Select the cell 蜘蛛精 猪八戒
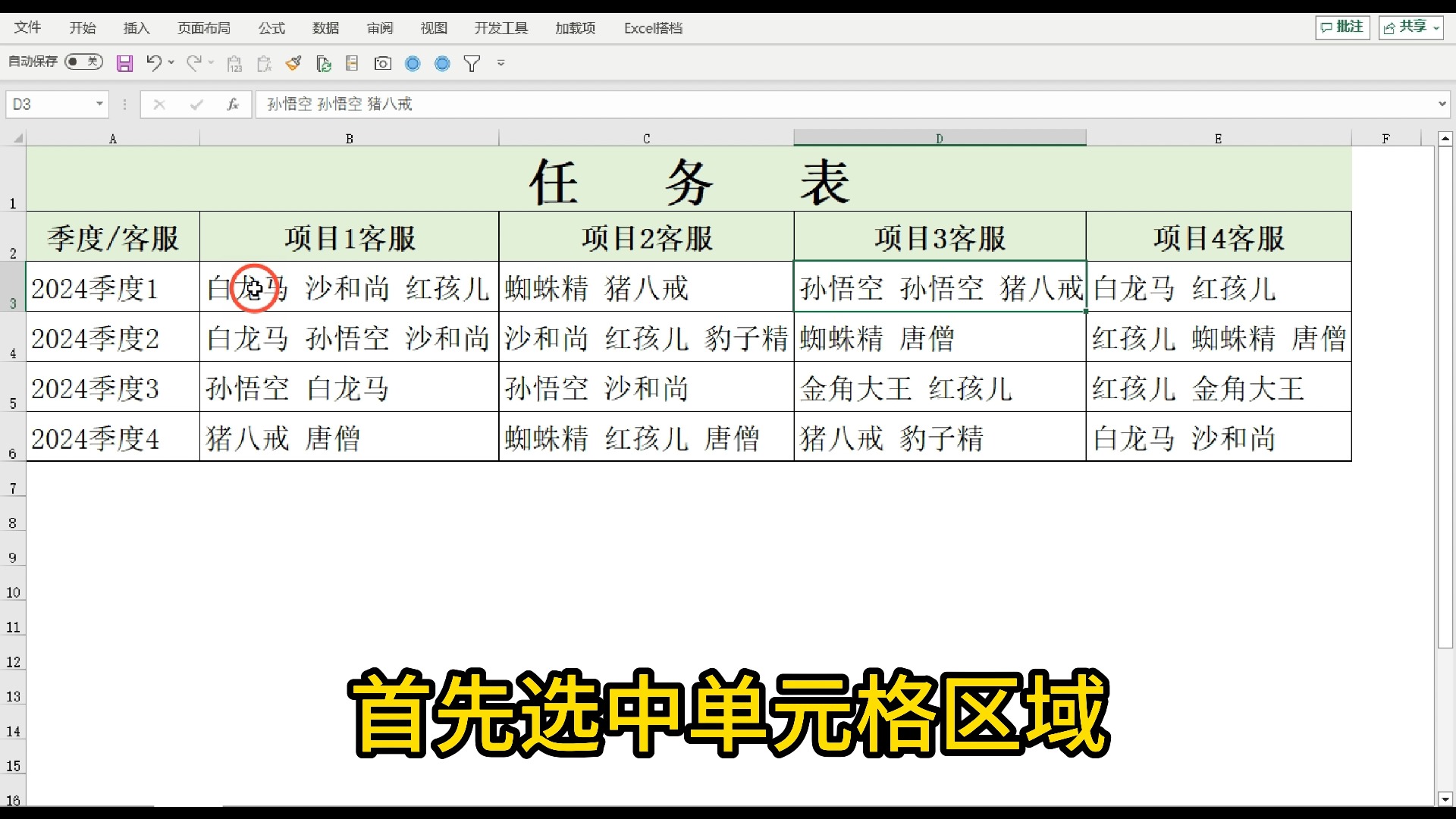The width and height of the screenshot is (1456, 819). [x=647, y=287]
